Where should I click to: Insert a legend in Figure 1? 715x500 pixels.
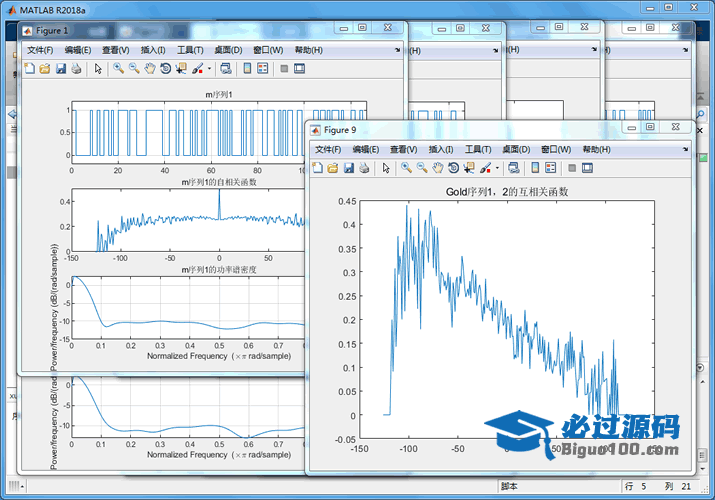tap(263, 69)
